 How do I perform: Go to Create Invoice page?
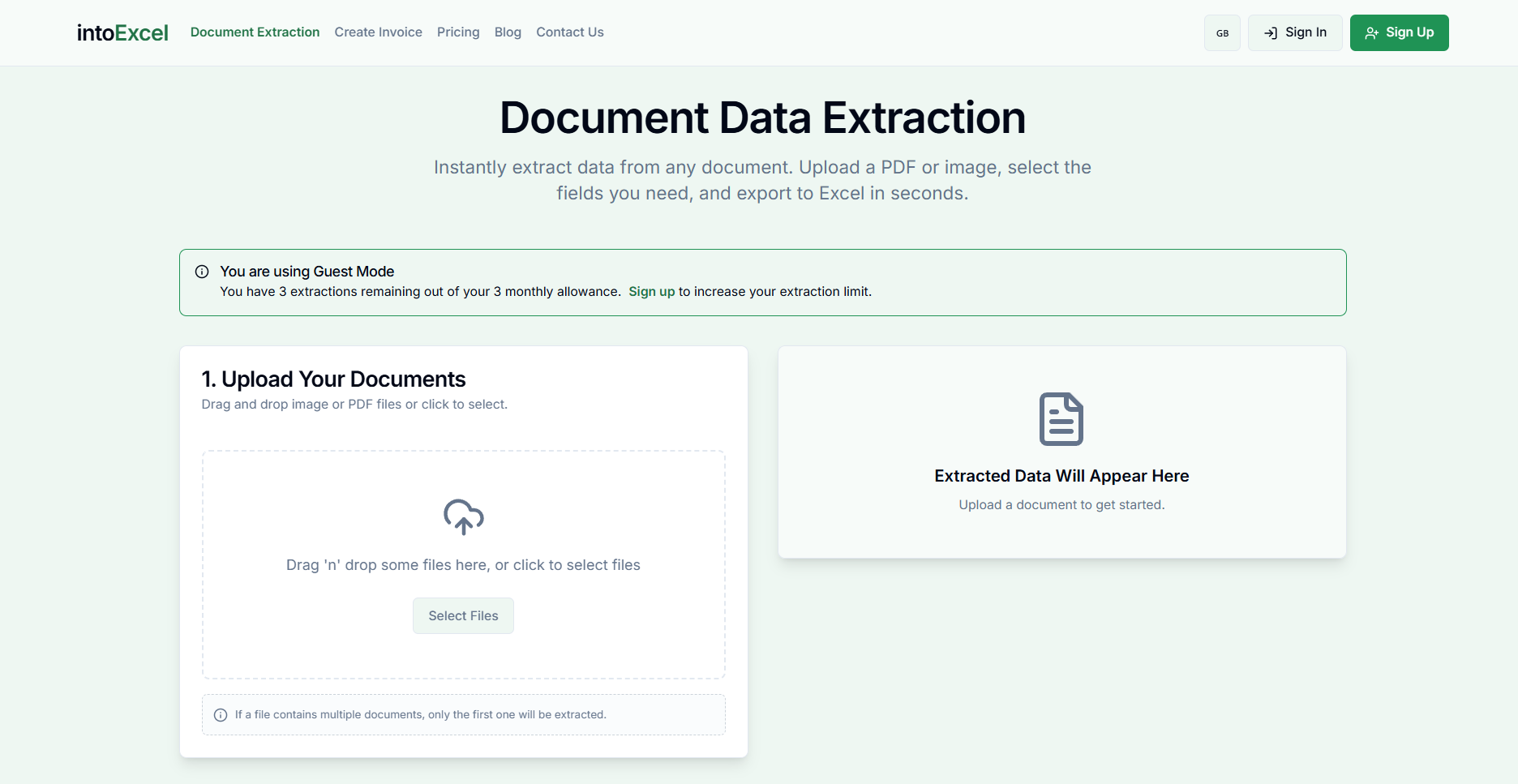tap(378, 32)
